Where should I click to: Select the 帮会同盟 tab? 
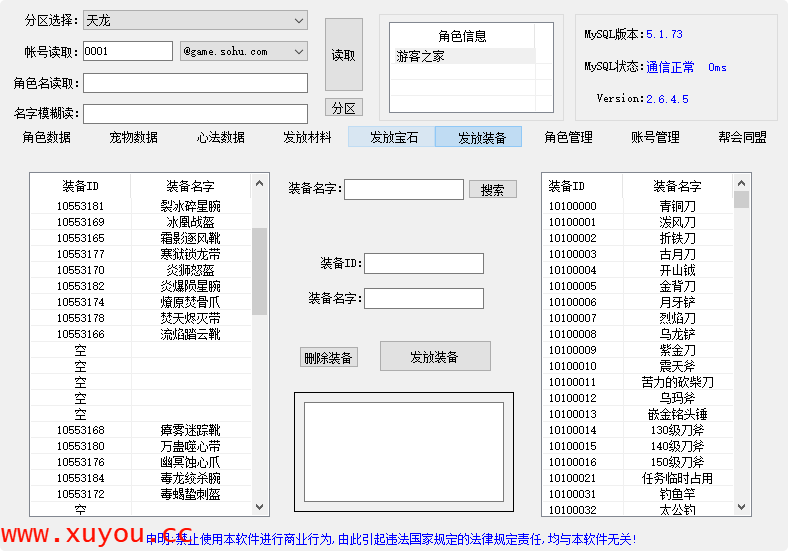[742, 137]
